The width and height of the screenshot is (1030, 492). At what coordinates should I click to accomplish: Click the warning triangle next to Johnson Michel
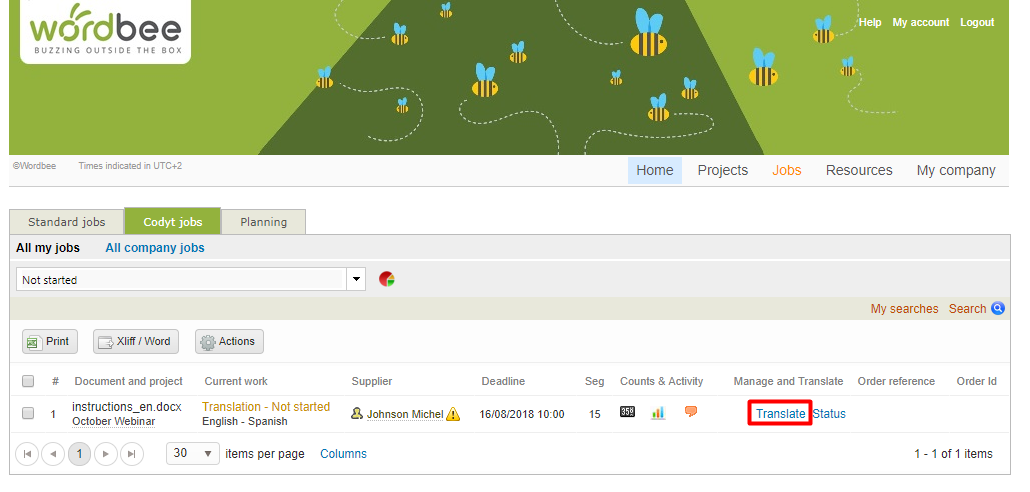(x=453, y=414)
